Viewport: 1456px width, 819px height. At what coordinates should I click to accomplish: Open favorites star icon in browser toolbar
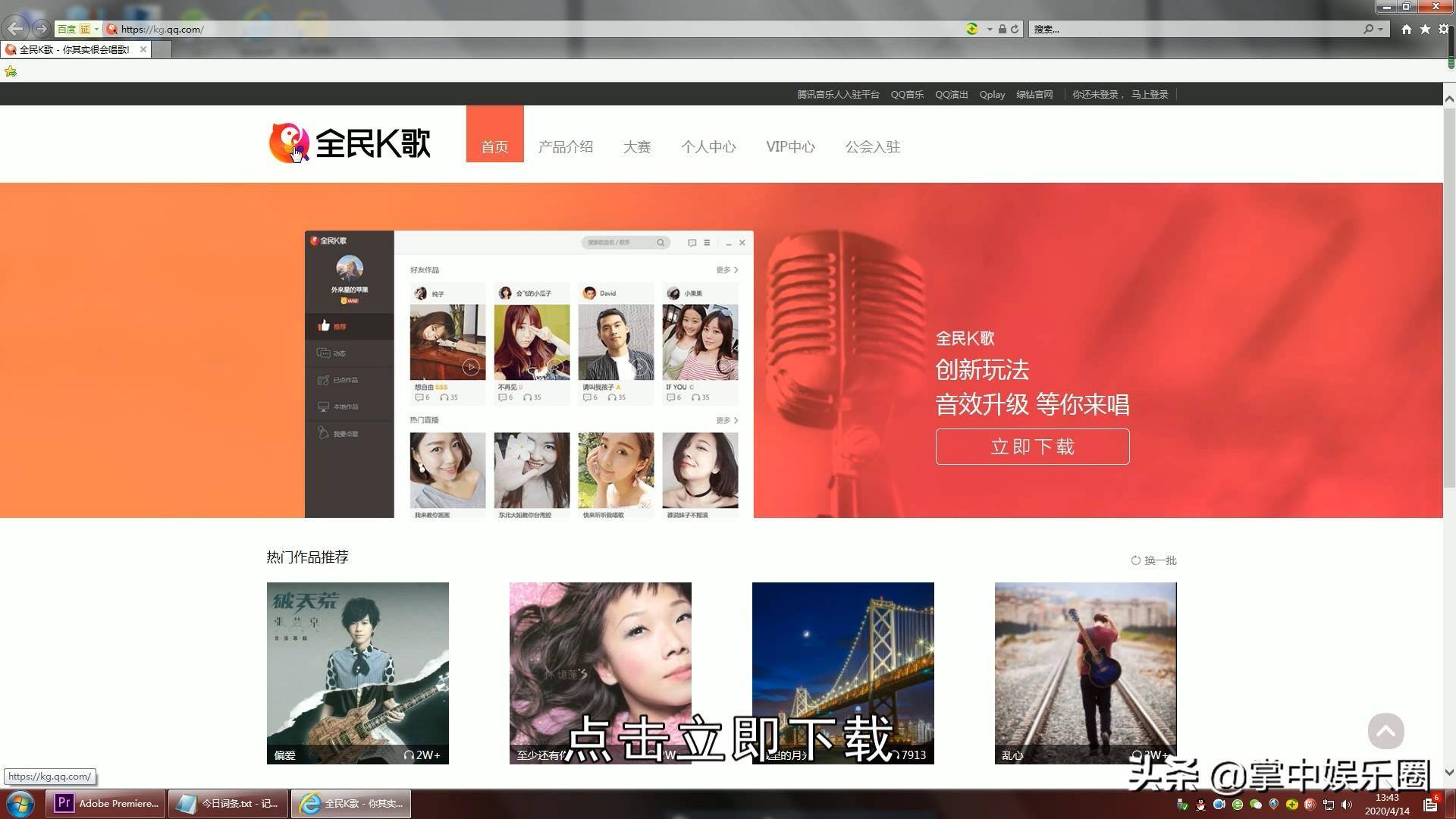tap(1425, 29)
